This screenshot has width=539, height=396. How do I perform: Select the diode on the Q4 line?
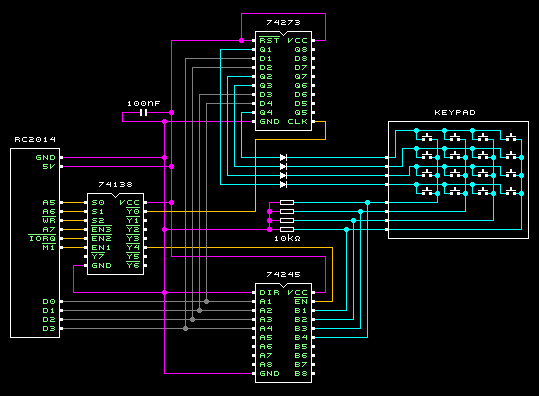pos(283,157)
